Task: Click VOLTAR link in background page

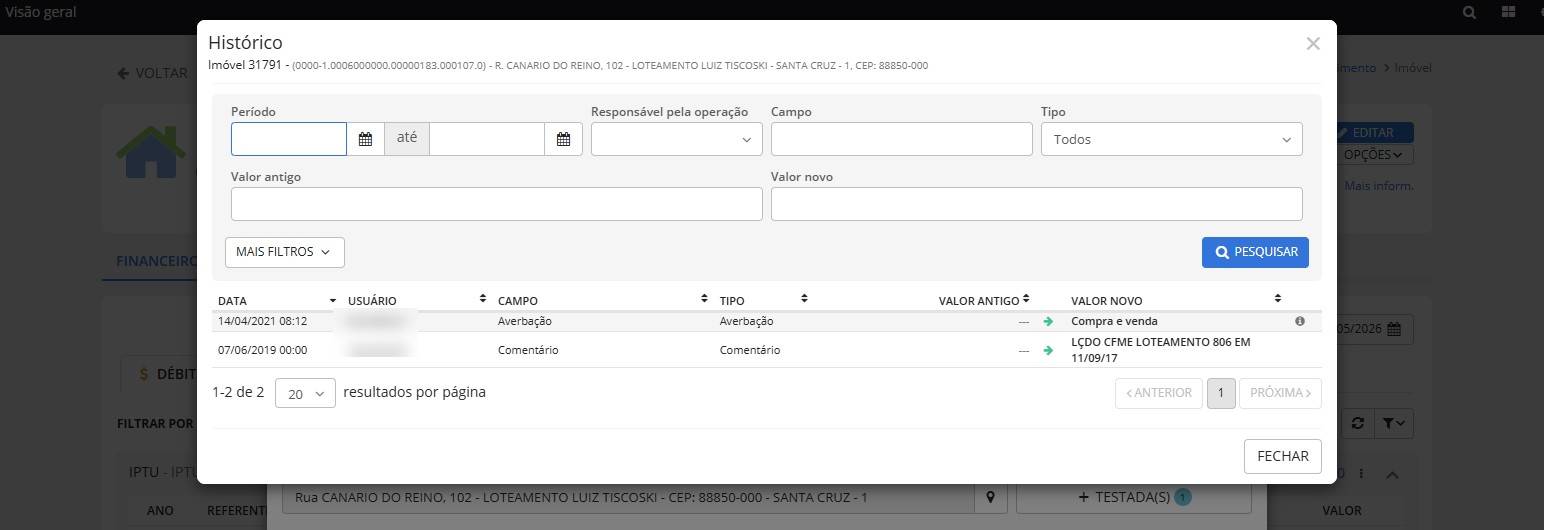Action: tap(152, 73)
